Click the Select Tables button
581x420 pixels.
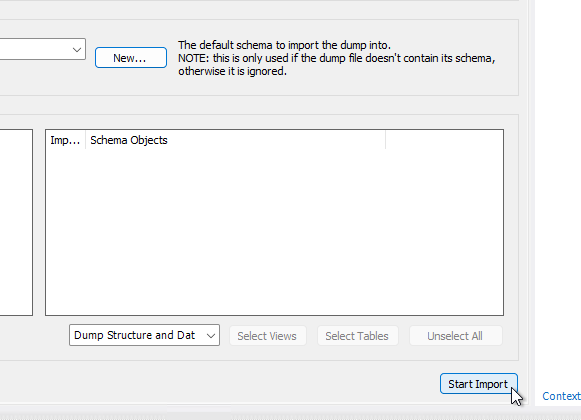pyautogui.click(x=358, y=336)
